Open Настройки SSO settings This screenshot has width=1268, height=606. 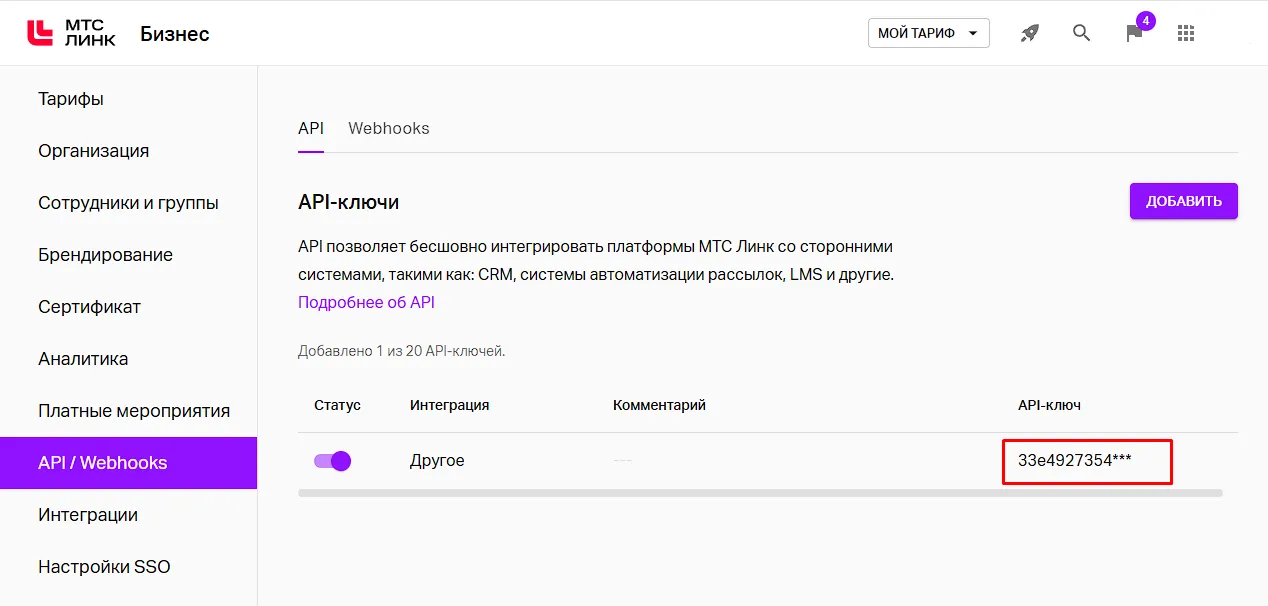tap(104, 567)
